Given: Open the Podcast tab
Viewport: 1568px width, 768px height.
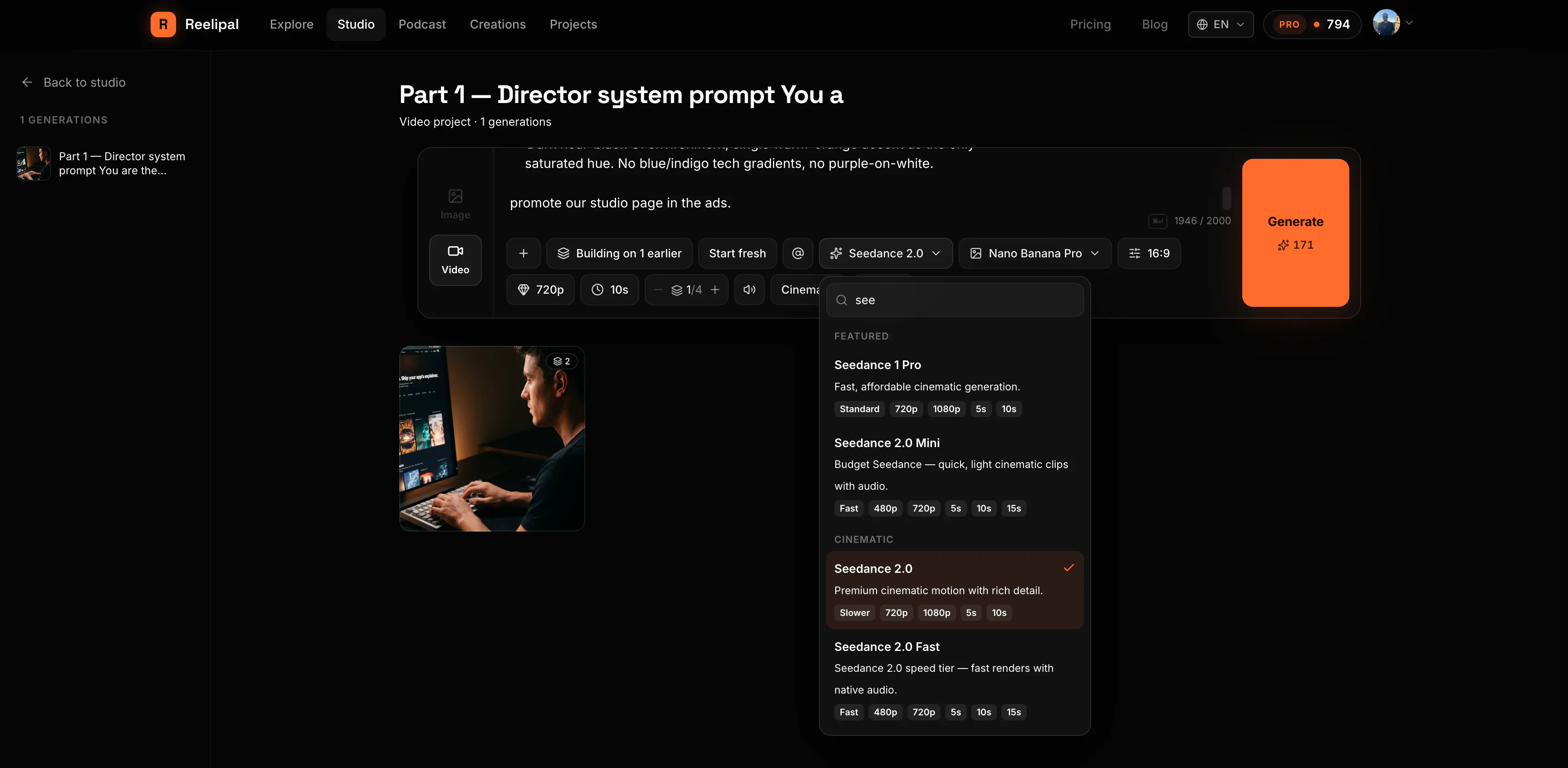Looking at the screenshot, I should 422,25.
